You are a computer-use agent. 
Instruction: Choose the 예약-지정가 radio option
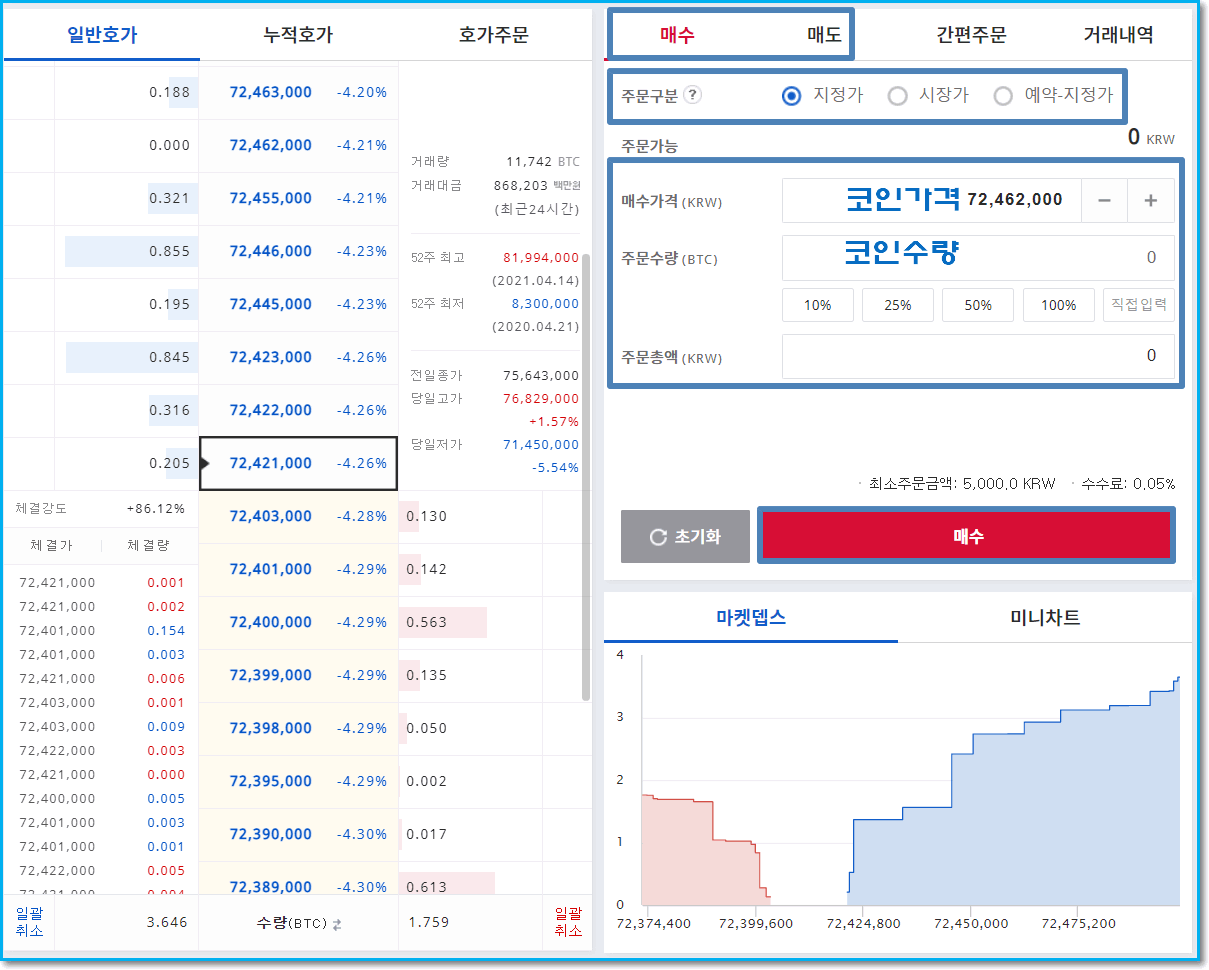point(1003,96)
